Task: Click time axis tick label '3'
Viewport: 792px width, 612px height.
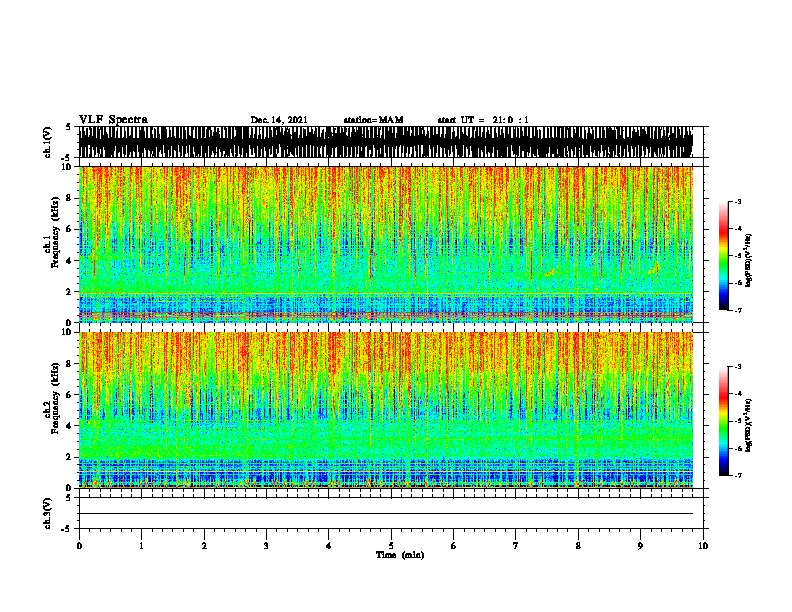Action: pos(266,545)
